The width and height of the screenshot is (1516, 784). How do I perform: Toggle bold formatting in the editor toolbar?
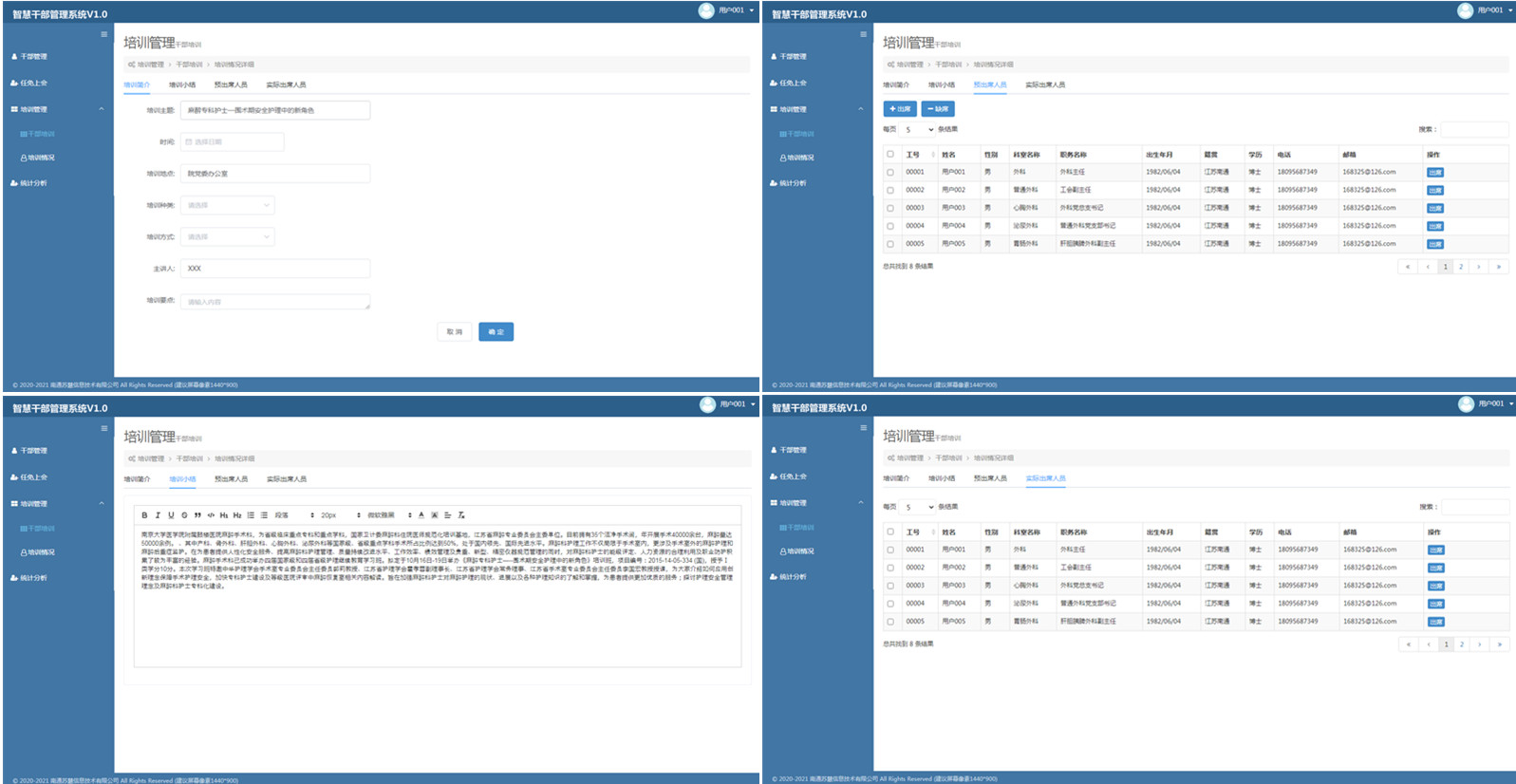pos(144,515)
